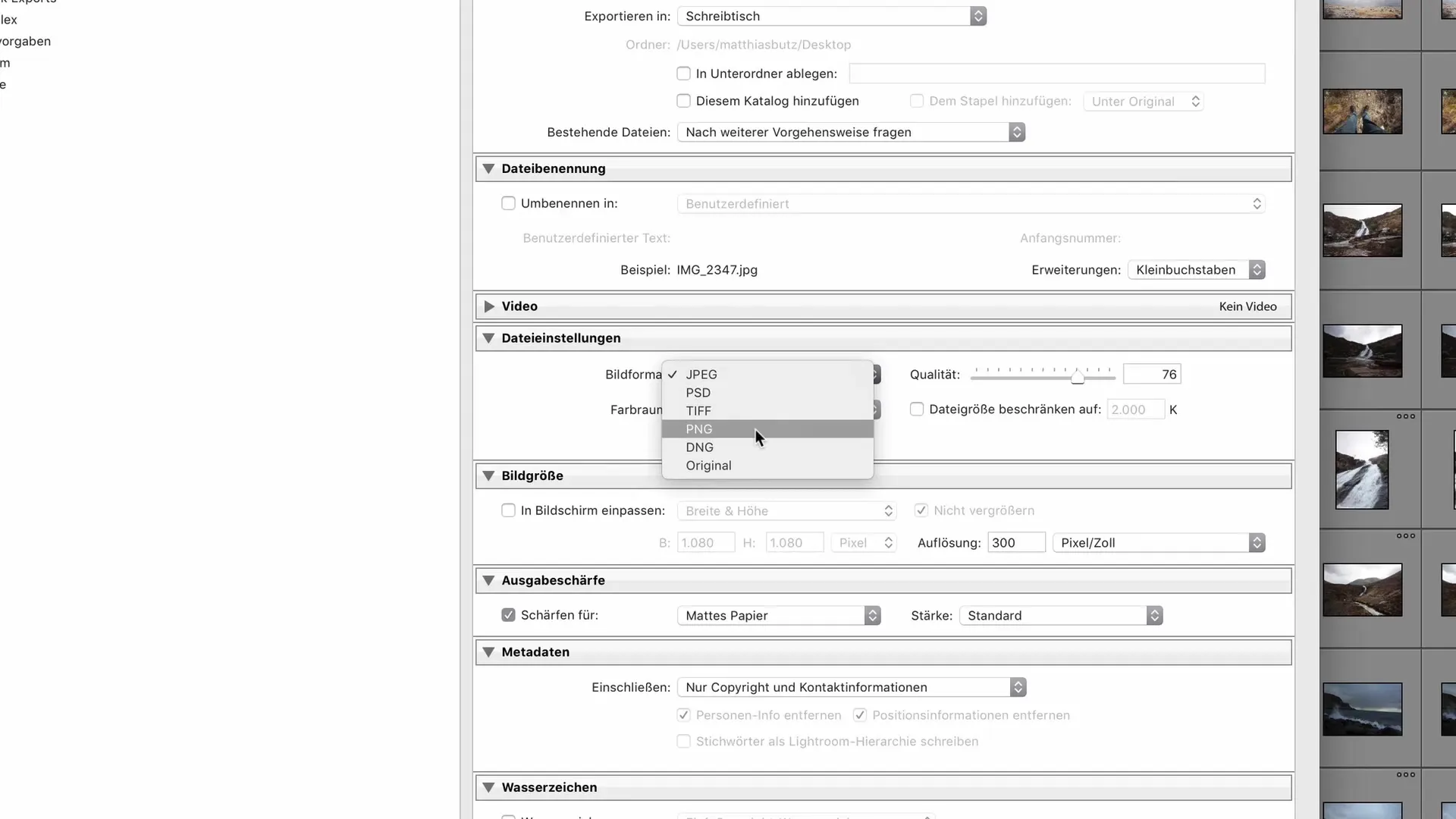This screenshot has height=819, width=1456.
Task: Pick Original from format popup menu
Action: pos(708,466)
